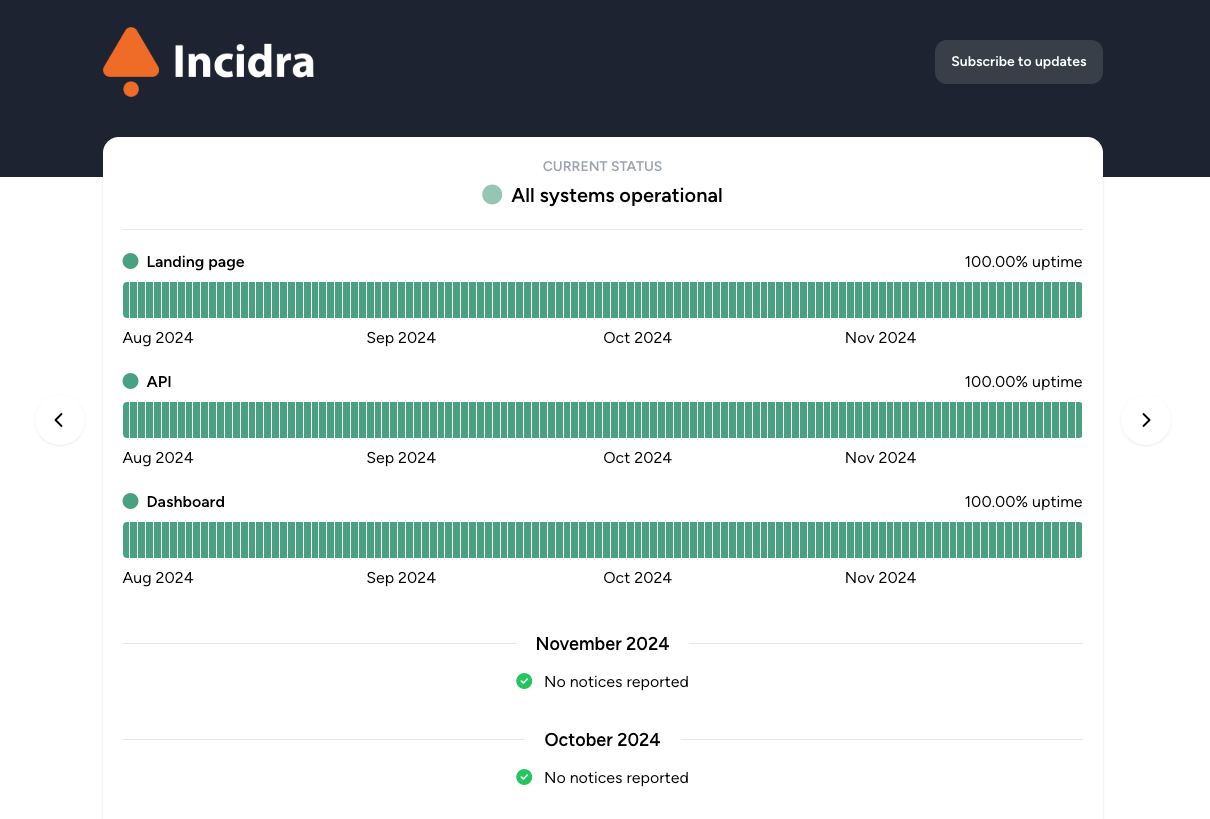This screenshot has width=1210, height=819.
Task: Click Dashboard uptime bar above Nov 2024
Action: [849, 540]
